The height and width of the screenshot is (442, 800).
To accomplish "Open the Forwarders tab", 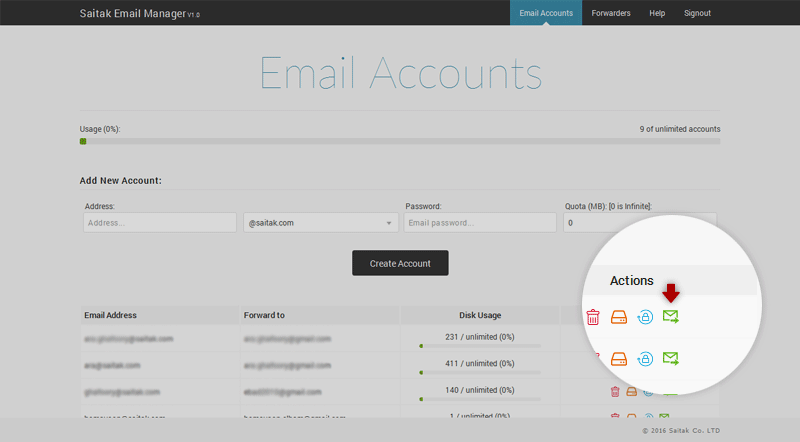I will click(x=610, y=13).
